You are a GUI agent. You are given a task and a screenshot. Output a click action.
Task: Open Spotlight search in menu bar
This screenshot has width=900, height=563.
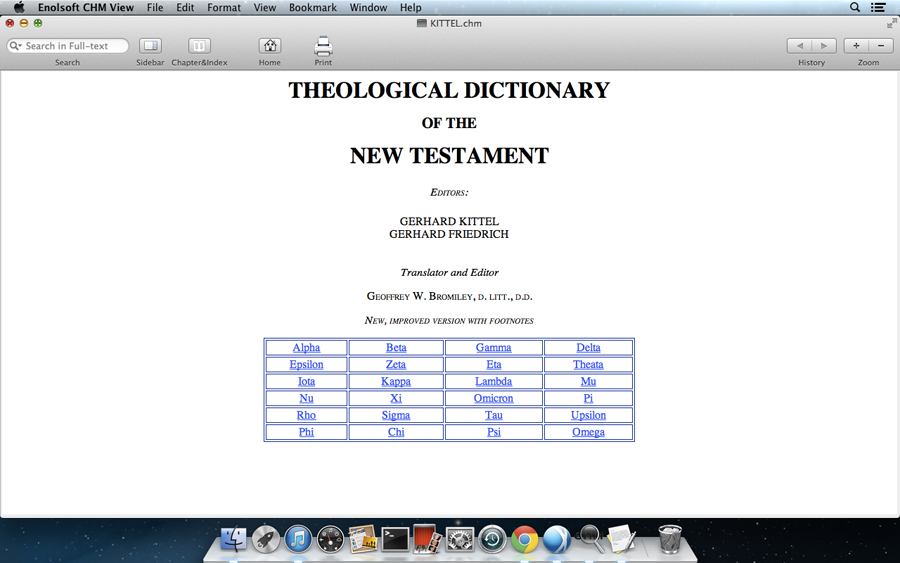coord(855,7)
